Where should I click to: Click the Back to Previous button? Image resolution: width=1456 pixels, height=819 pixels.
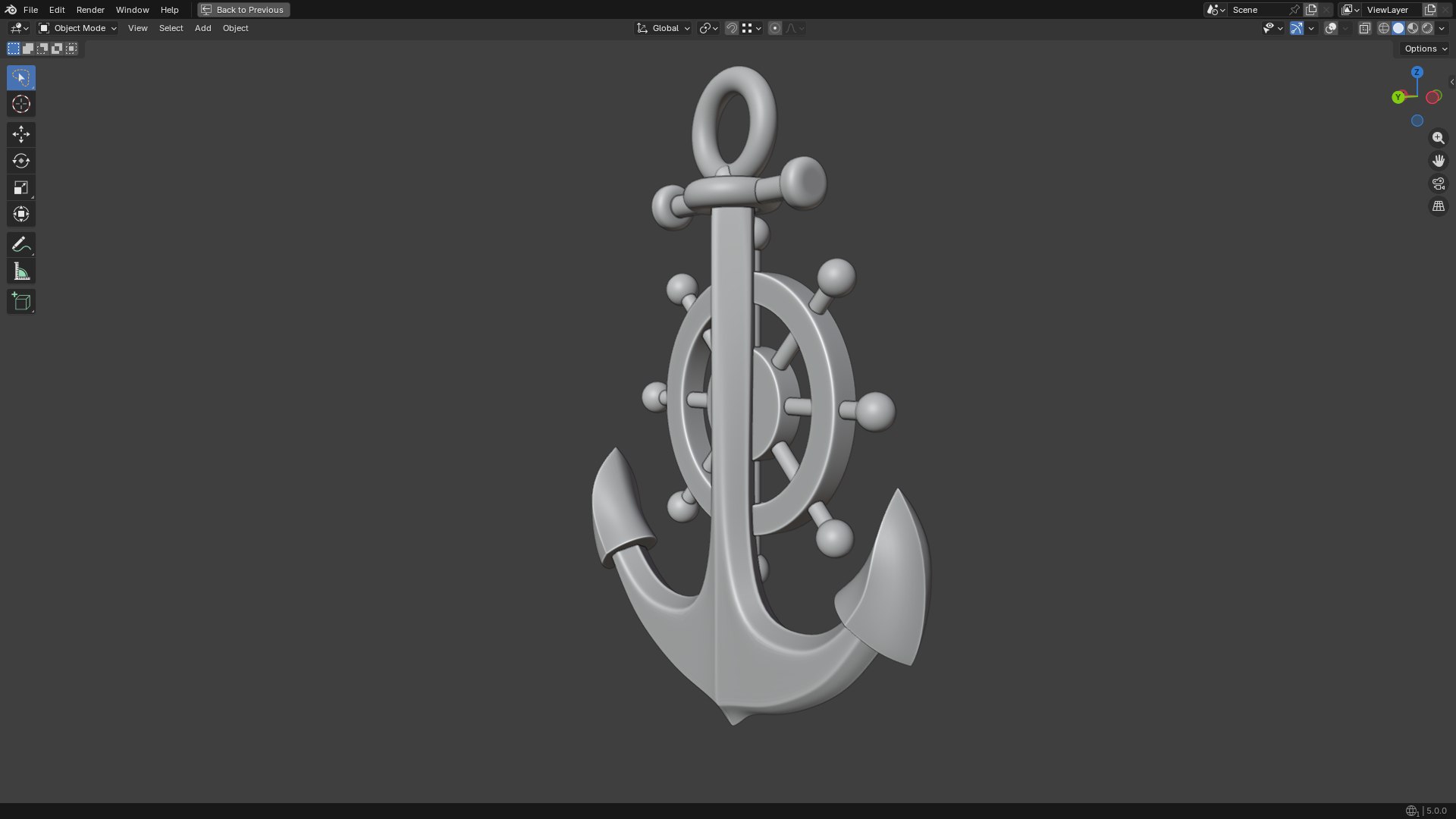point(243,10)
